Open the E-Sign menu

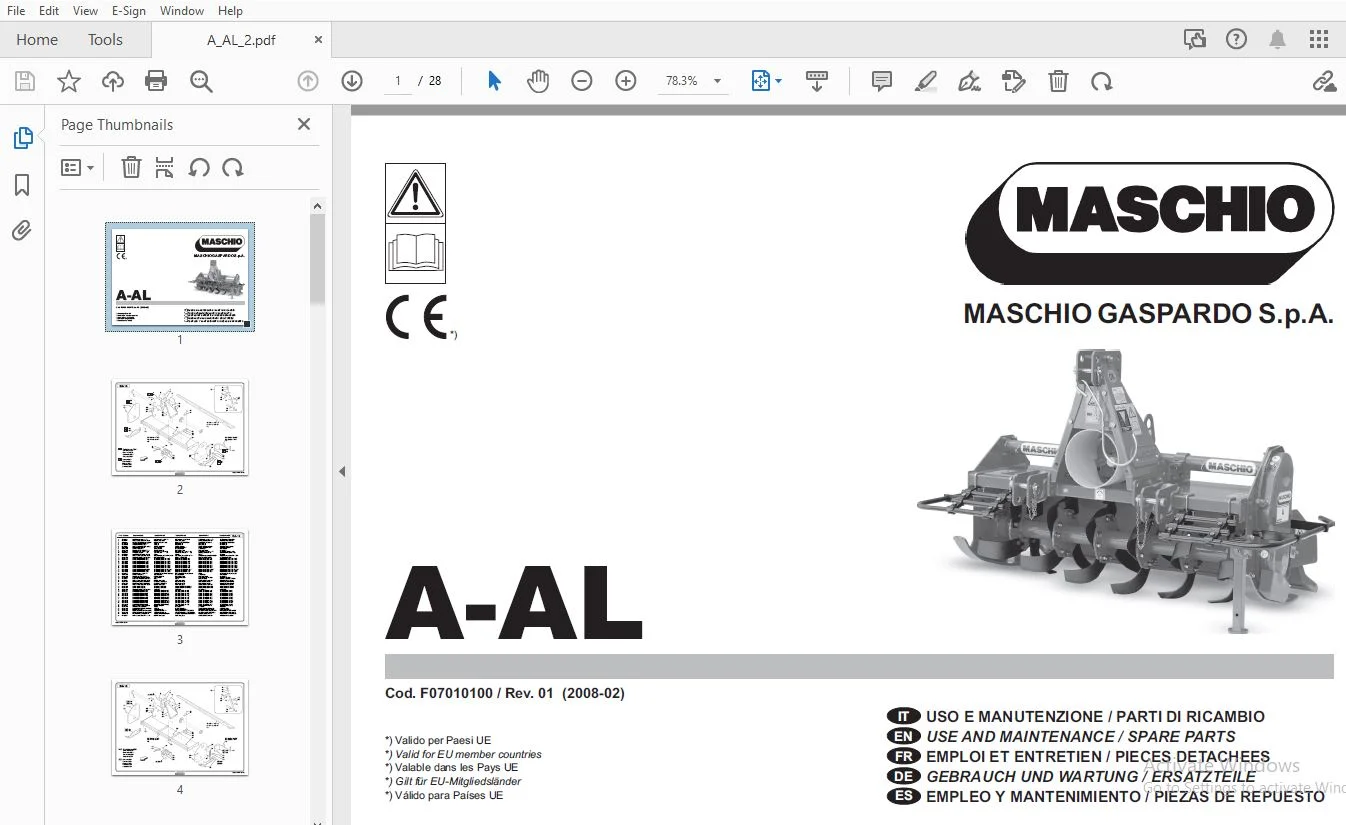129,10
